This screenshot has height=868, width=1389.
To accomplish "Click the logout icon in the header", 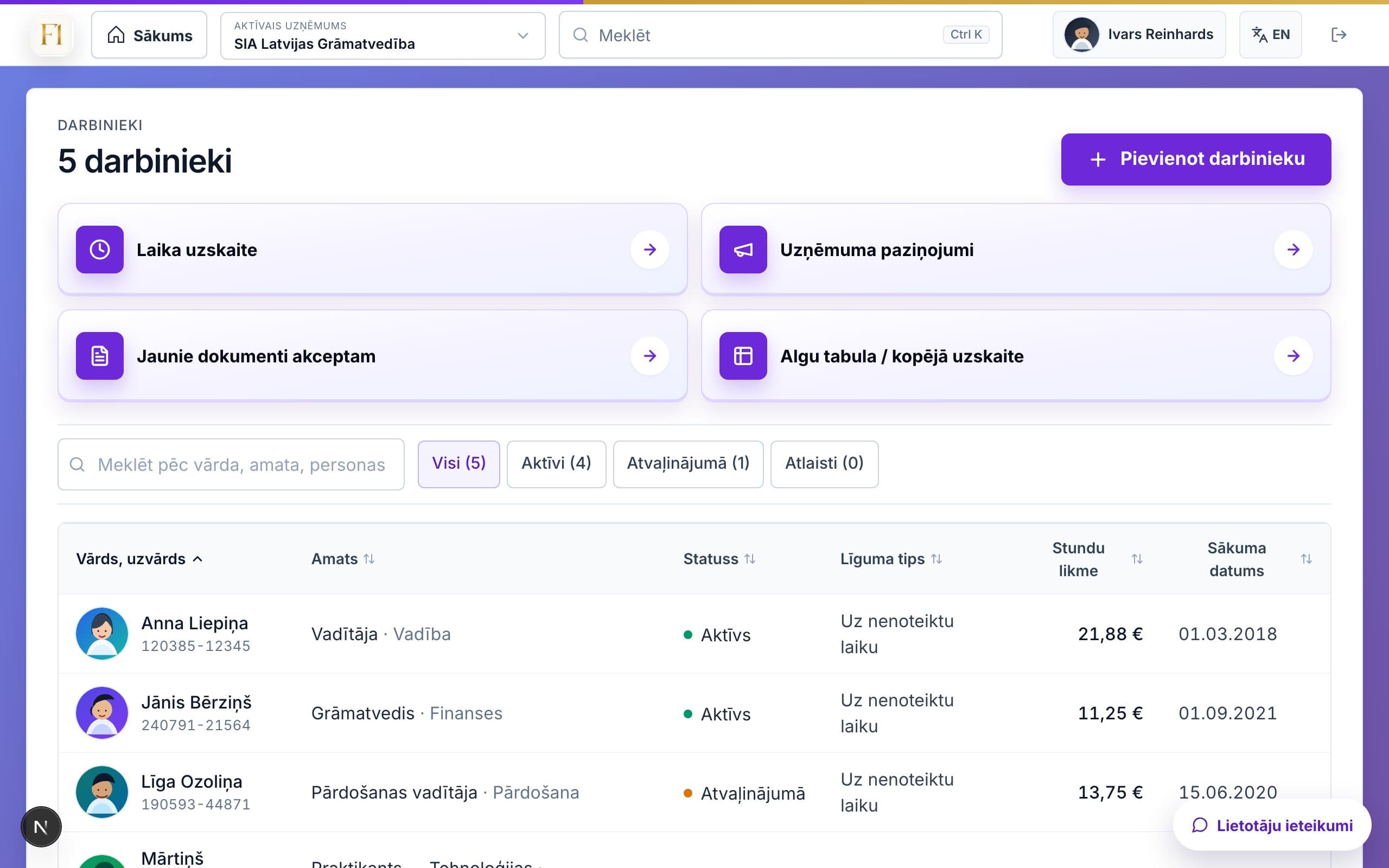I will (1339, 35).
